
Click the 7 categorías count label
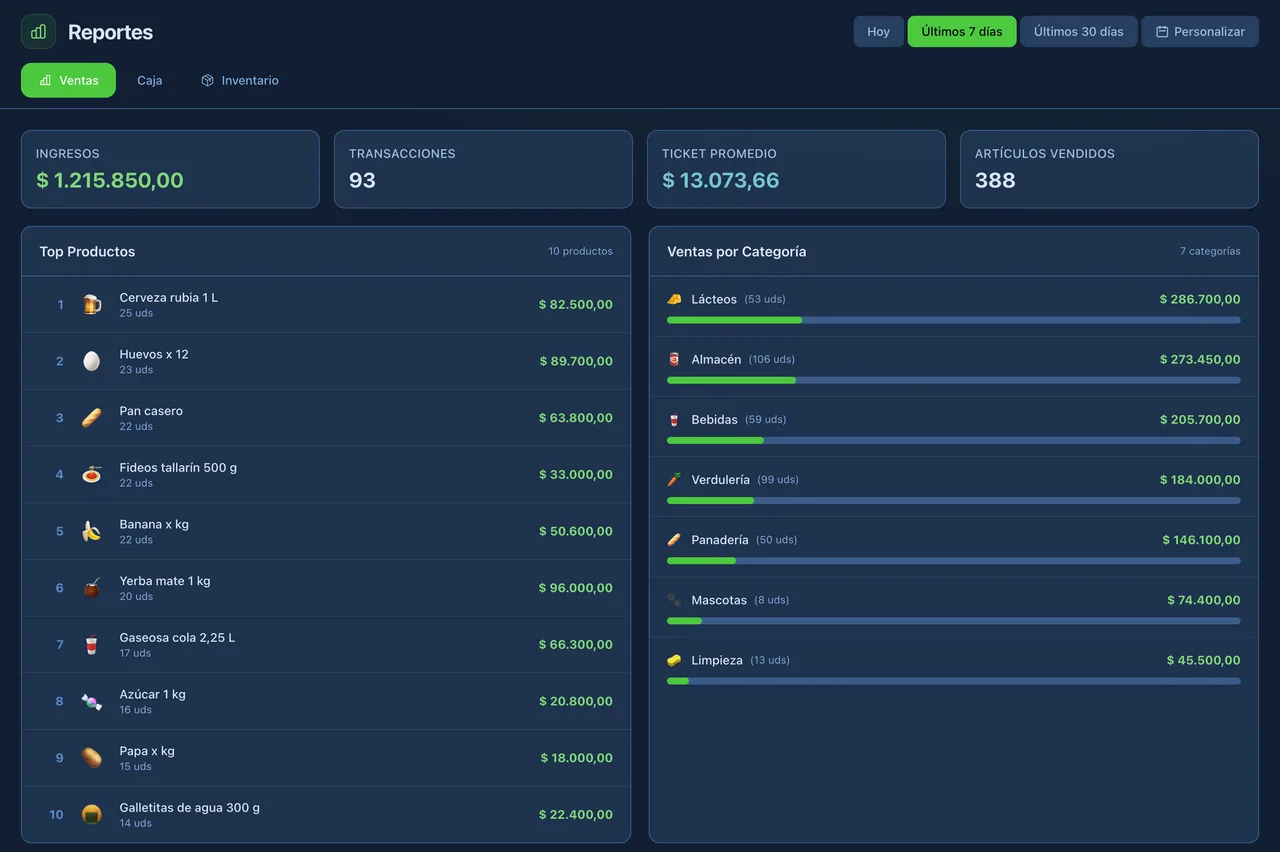click(x=1210, y=251)
